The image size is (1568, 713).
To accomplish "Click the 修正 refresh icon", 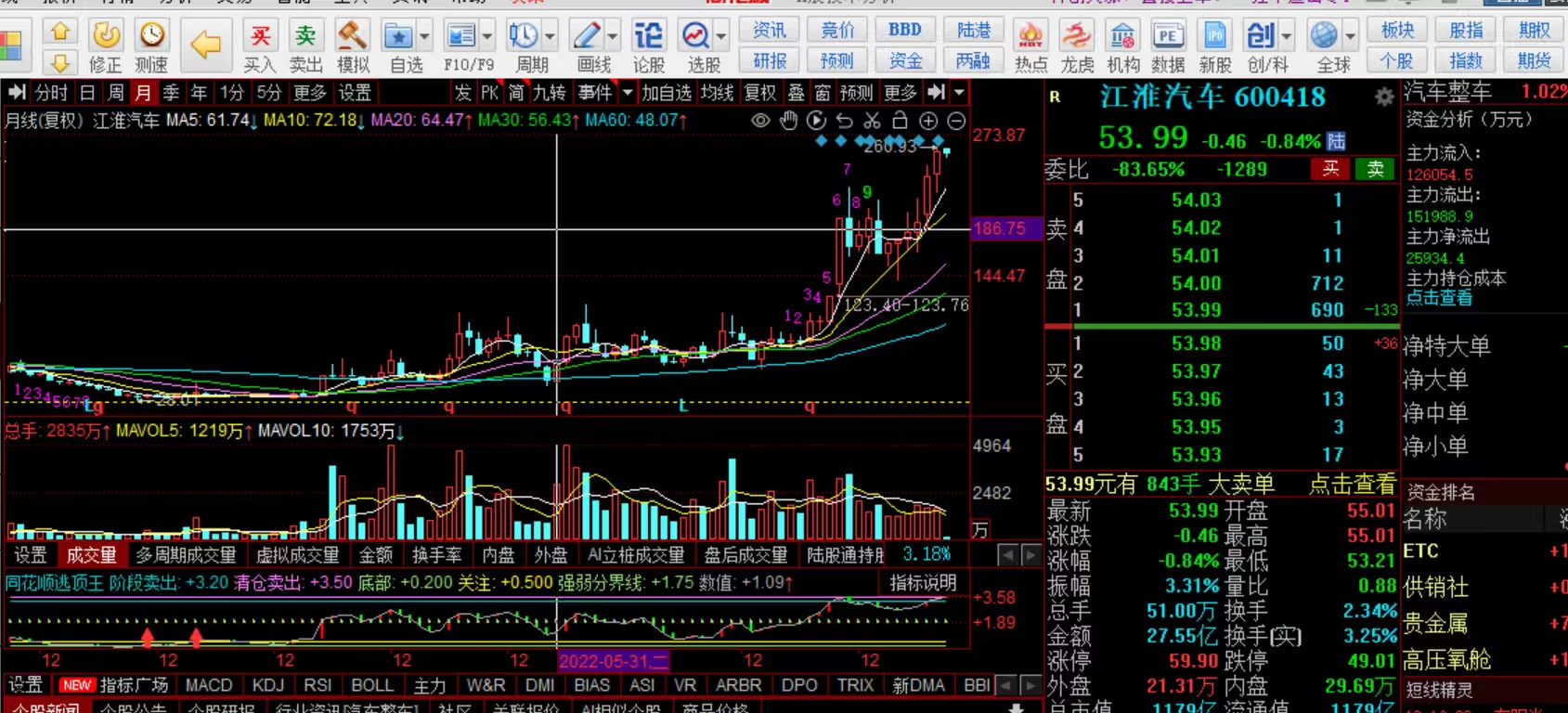I will 106,36.
